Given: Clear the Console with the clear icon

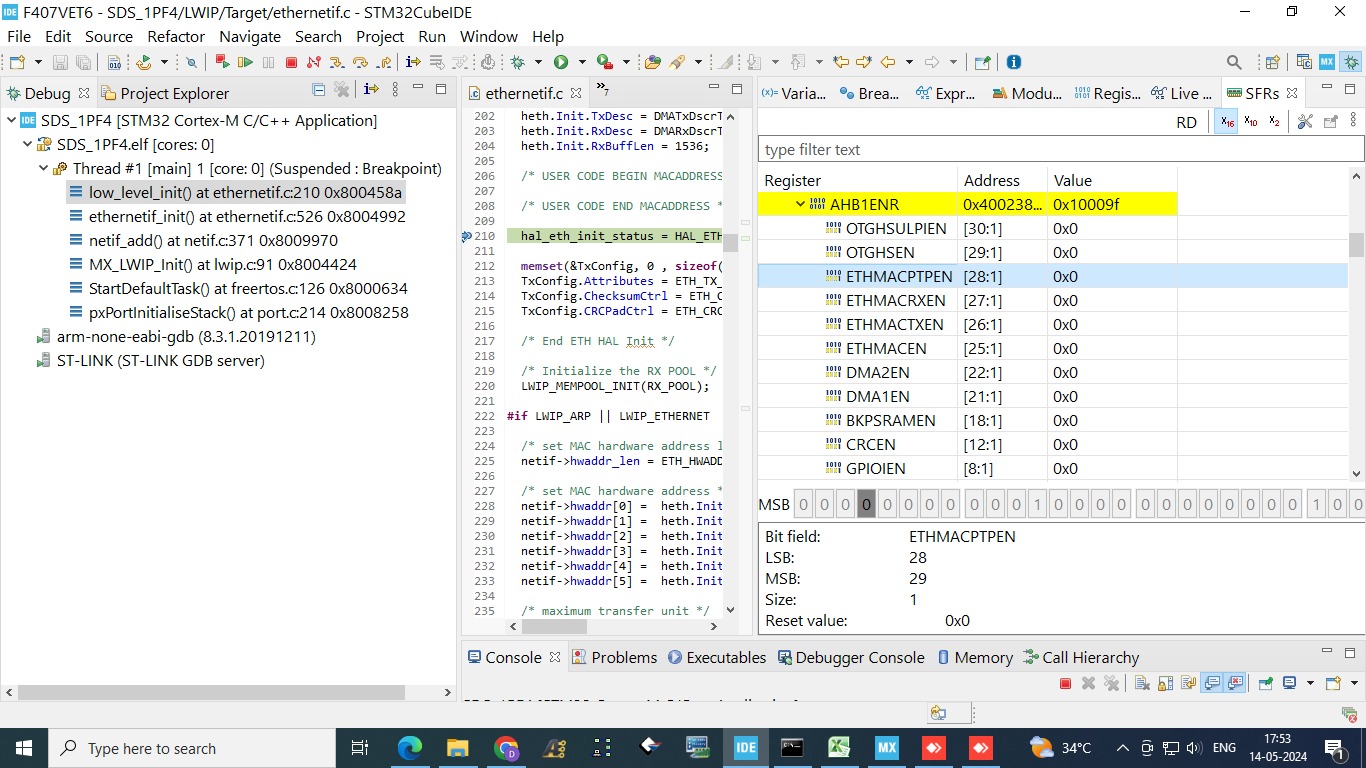Looking at the screenshot, I should click(x=1143, y=683).
